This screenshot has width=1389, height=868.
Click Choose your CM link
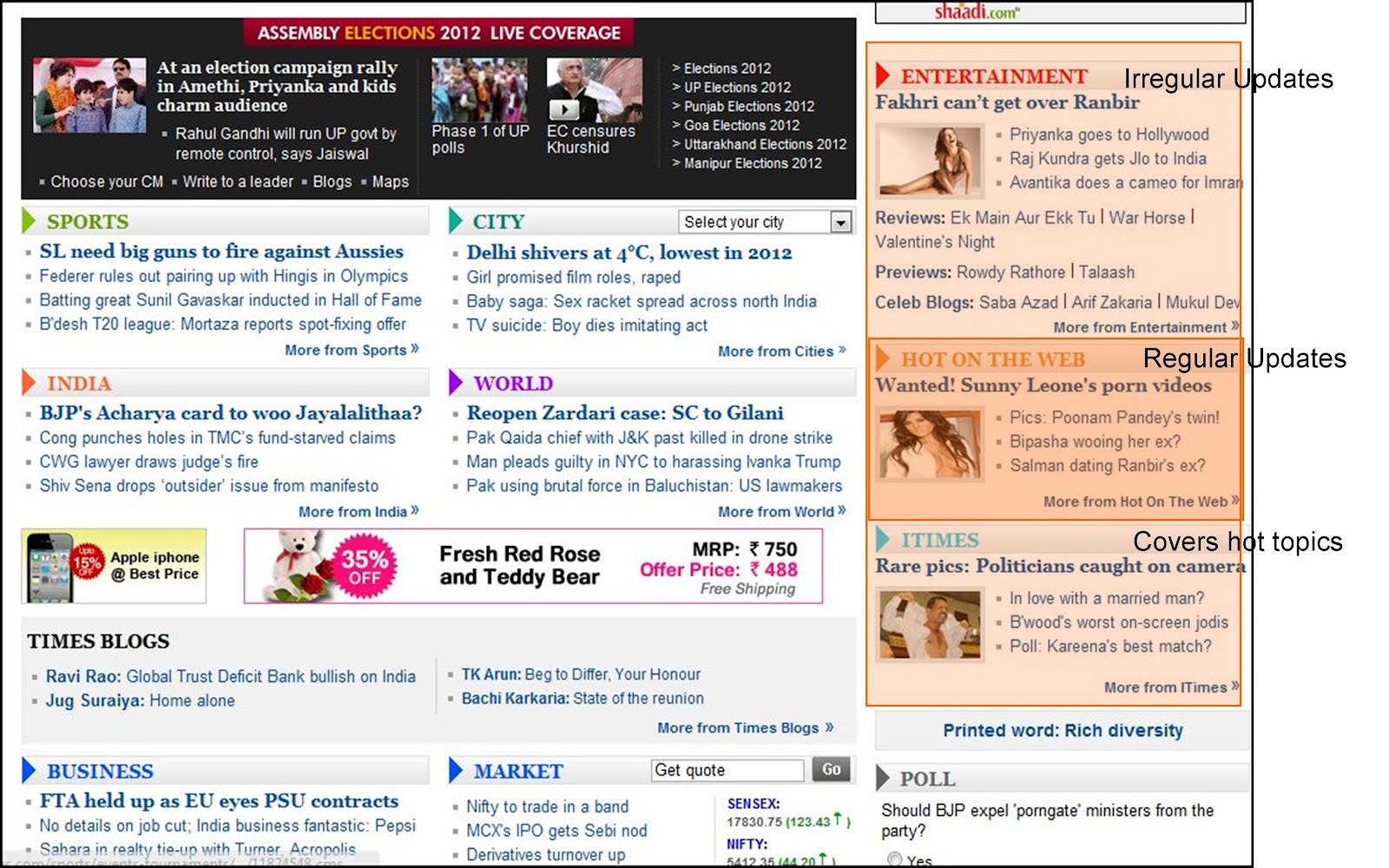click(107, 181)
